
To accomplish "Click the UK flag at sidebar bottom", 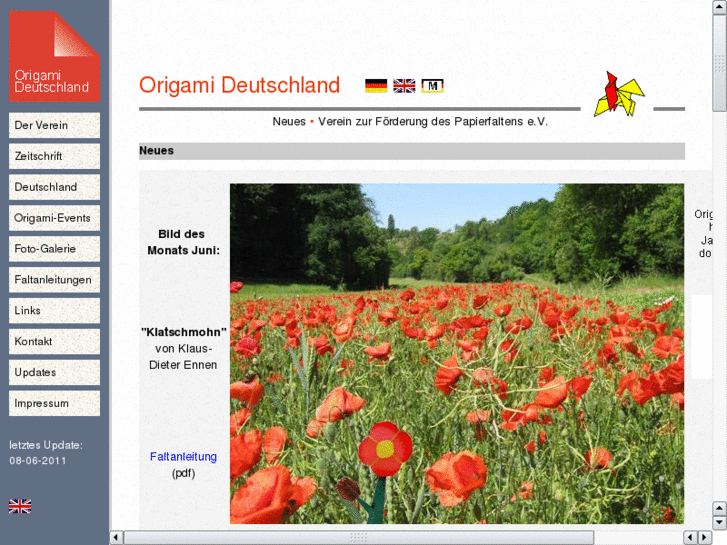I will pyautogui.click(x=20, y=506).
